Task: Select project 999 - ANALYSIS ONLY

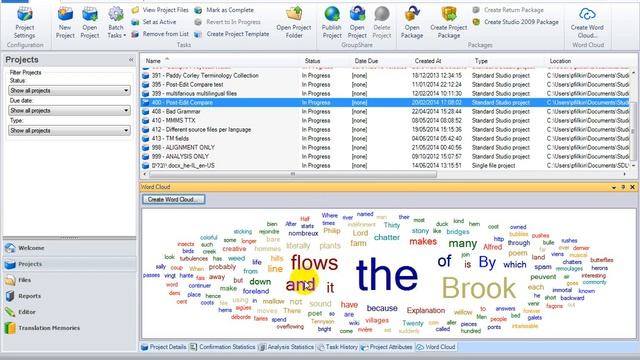Action: (x=386, y=156)
